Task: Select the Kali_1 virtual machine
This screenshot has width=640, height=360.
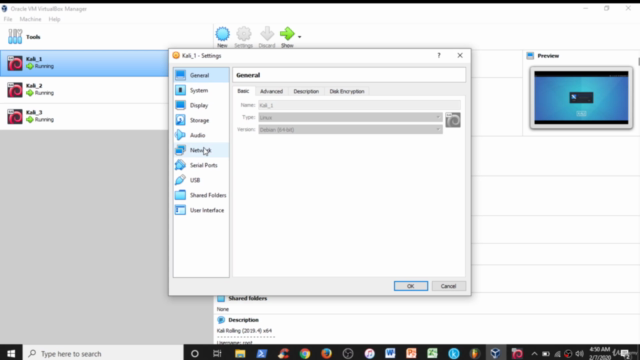Action: (x=84, y=63)
